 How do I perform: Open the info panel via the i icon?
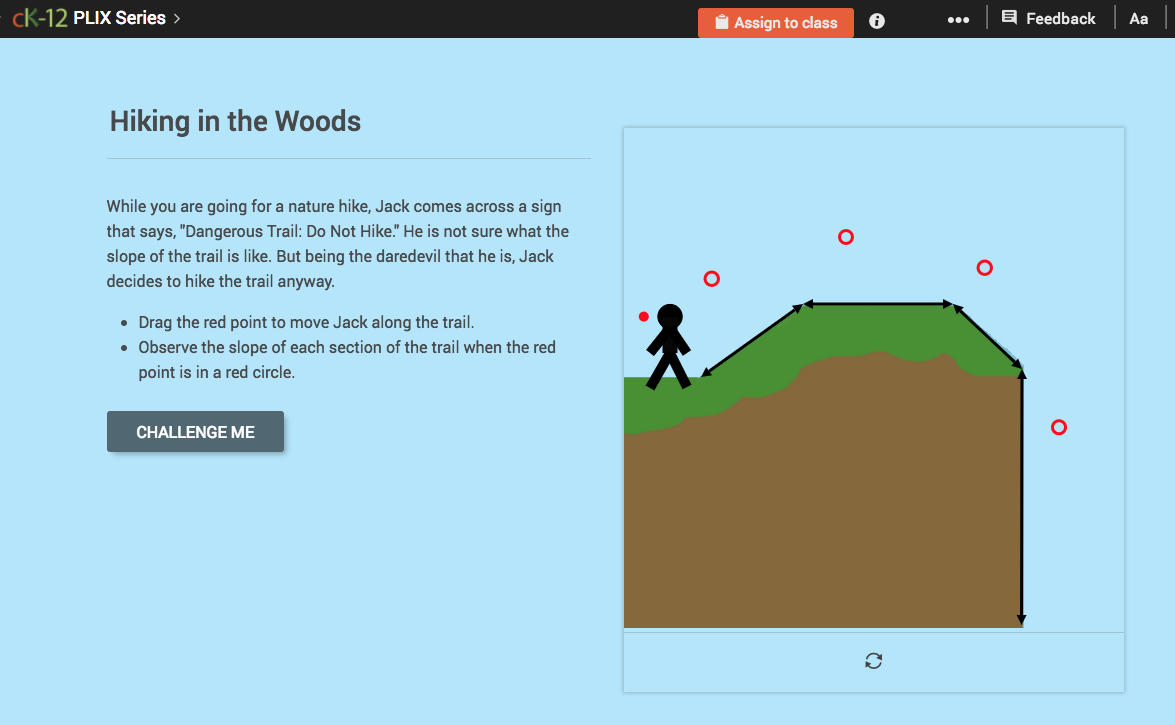tap(876, 20)
